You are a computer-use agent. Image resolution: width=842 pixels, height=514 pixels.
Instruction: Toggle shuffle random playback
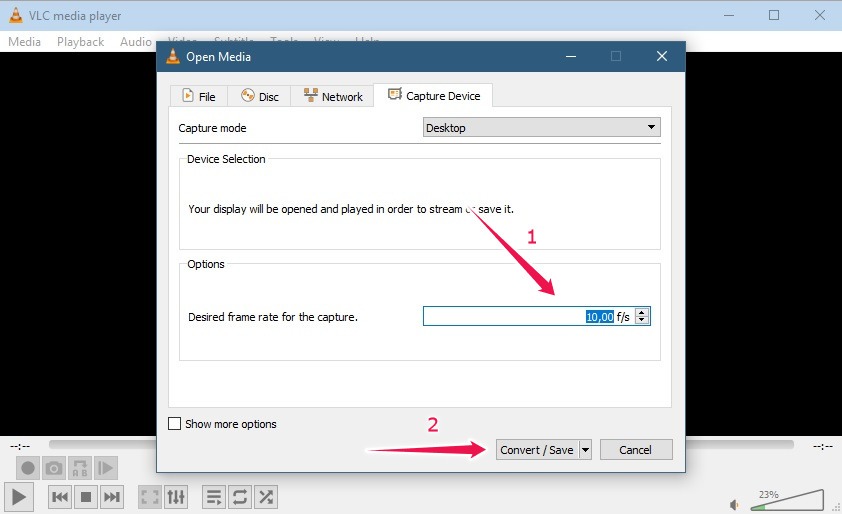coord(266,497)
